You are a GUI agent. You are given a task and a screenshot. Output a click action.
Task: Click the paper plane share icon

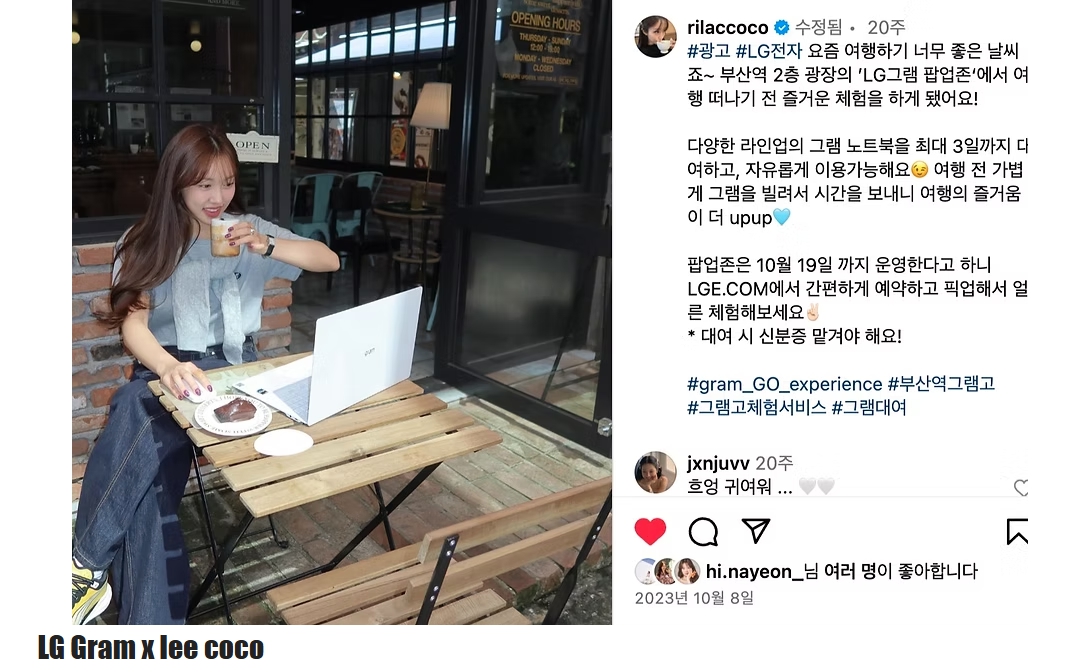[756, 530]
